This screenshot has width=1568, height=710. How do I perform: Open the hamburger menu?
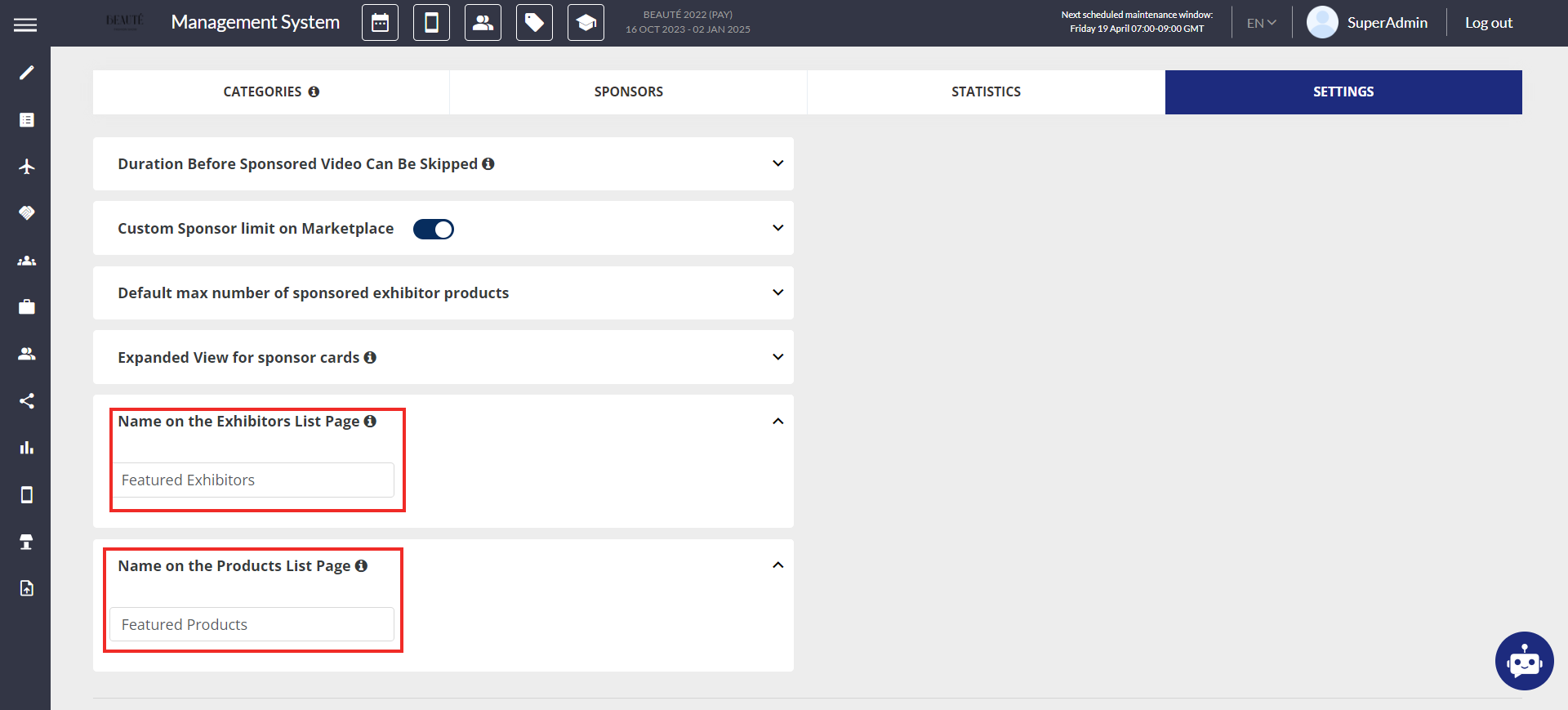pos(25,25)
